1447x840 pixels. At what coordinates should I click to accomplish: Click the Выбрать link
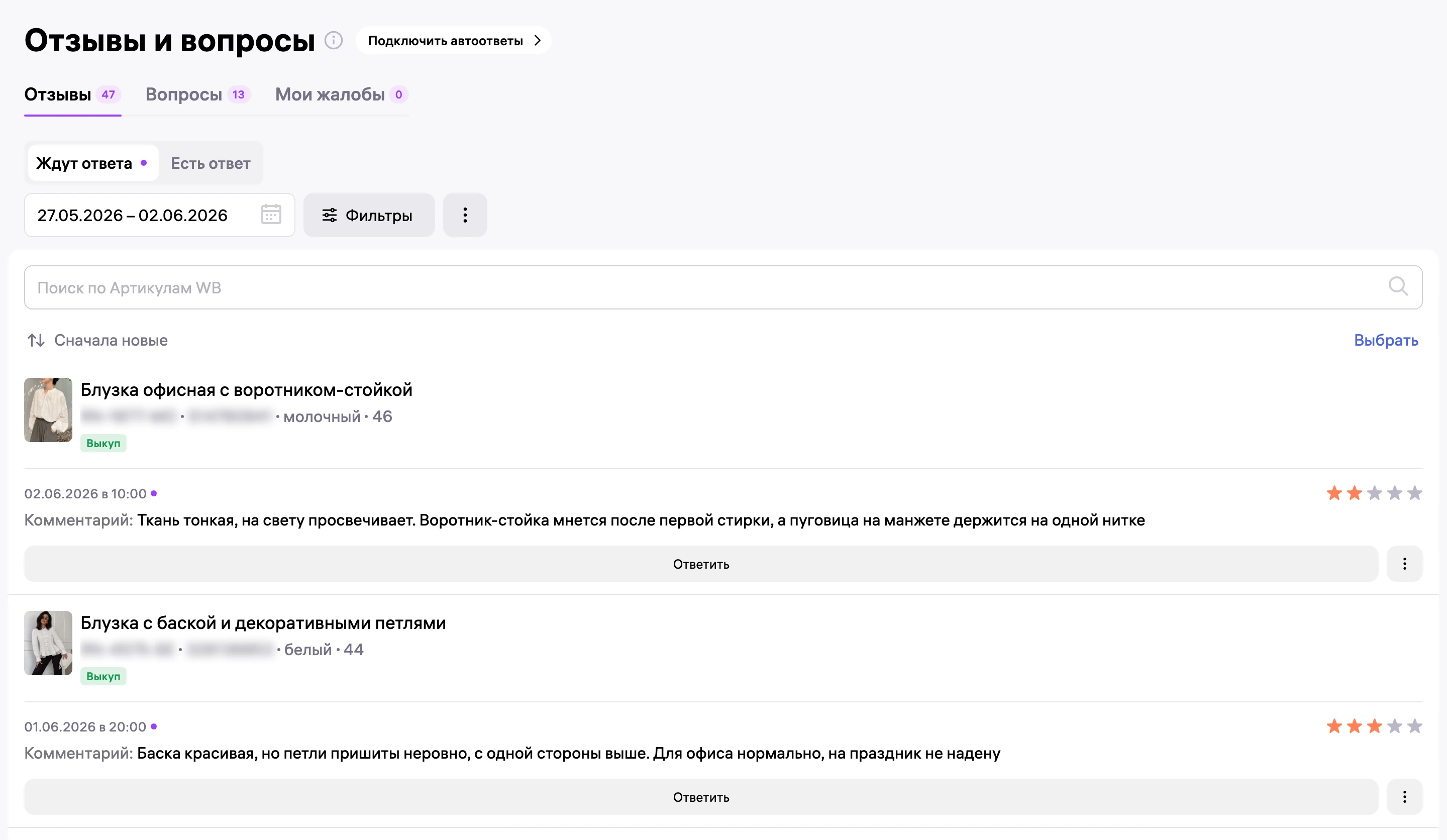click(x=1386, y=340)
